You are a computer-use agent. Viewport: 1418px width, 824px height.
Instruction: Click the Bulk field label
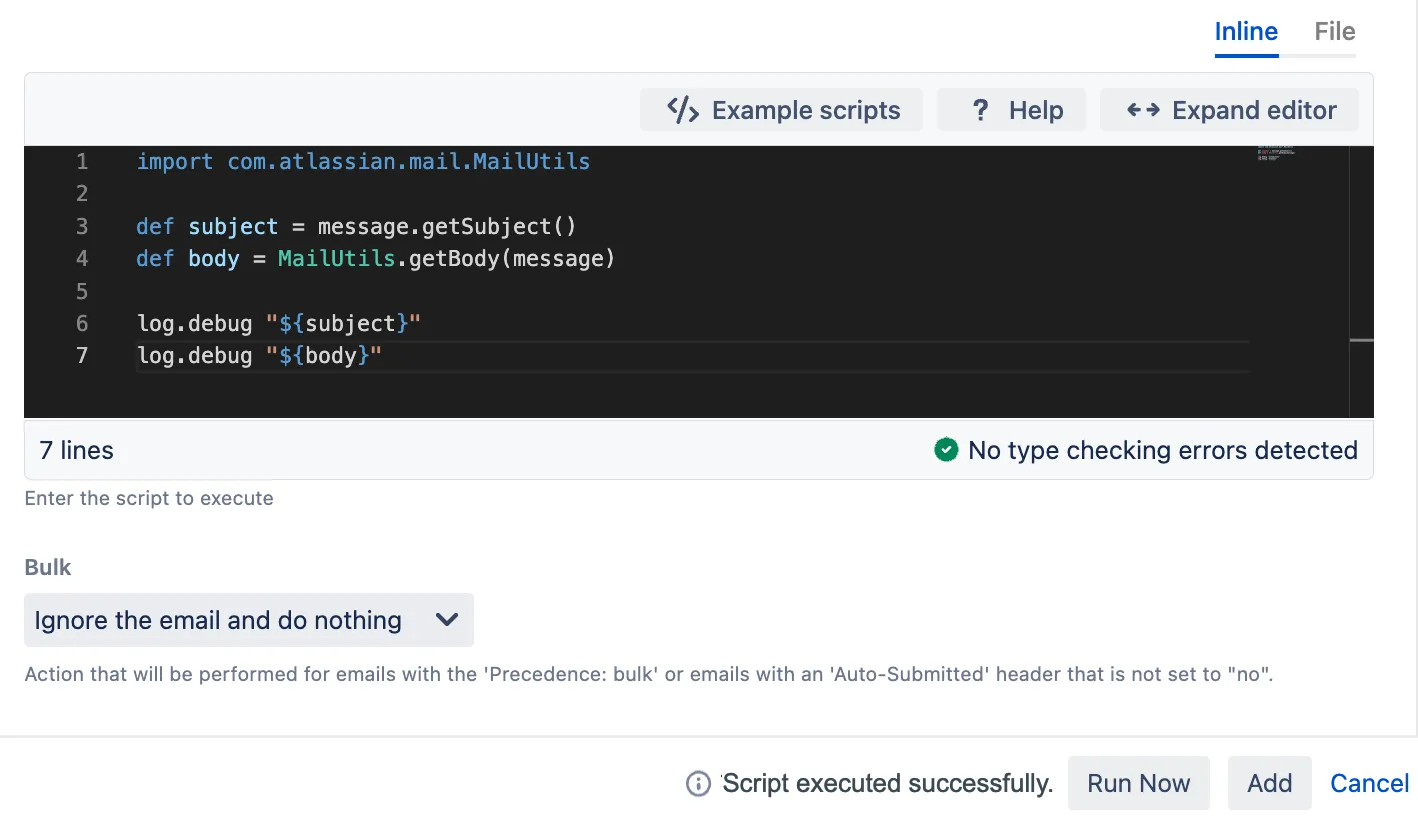48,567
